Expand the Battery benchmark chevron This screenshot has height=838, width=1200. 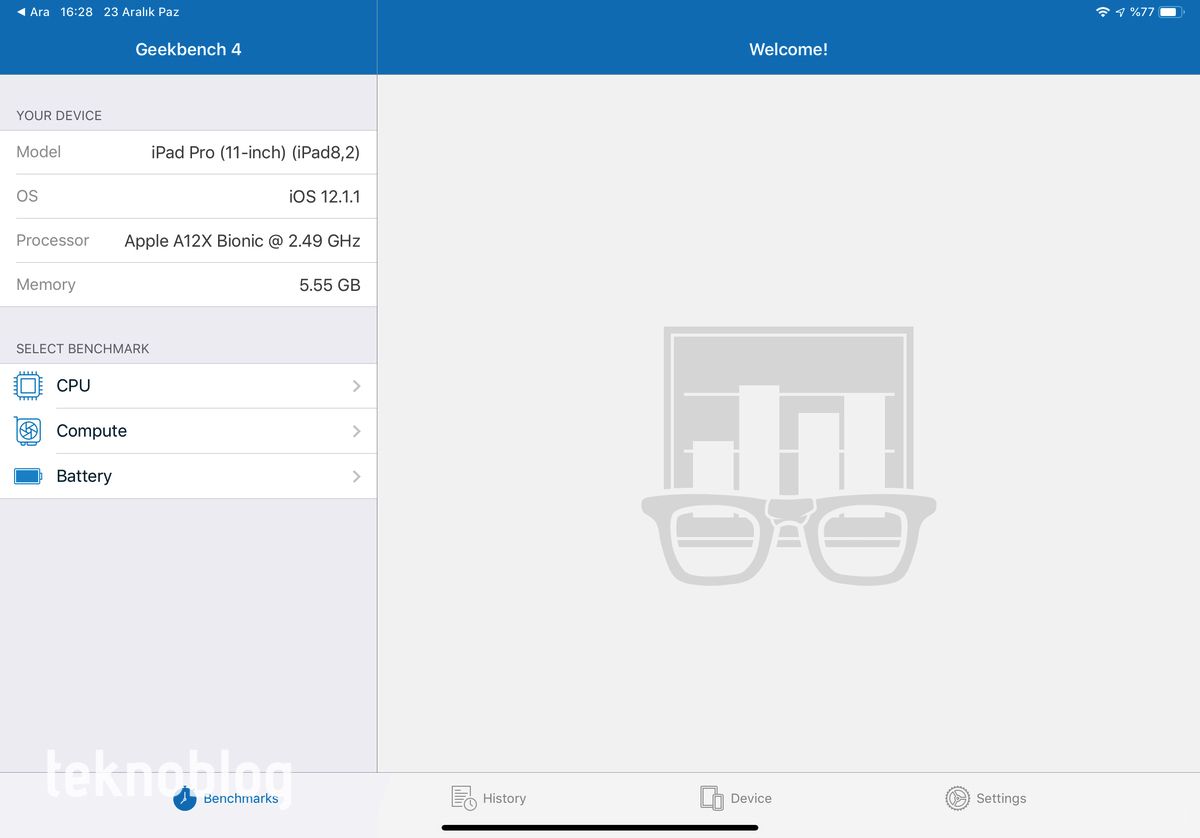[356, 477]
